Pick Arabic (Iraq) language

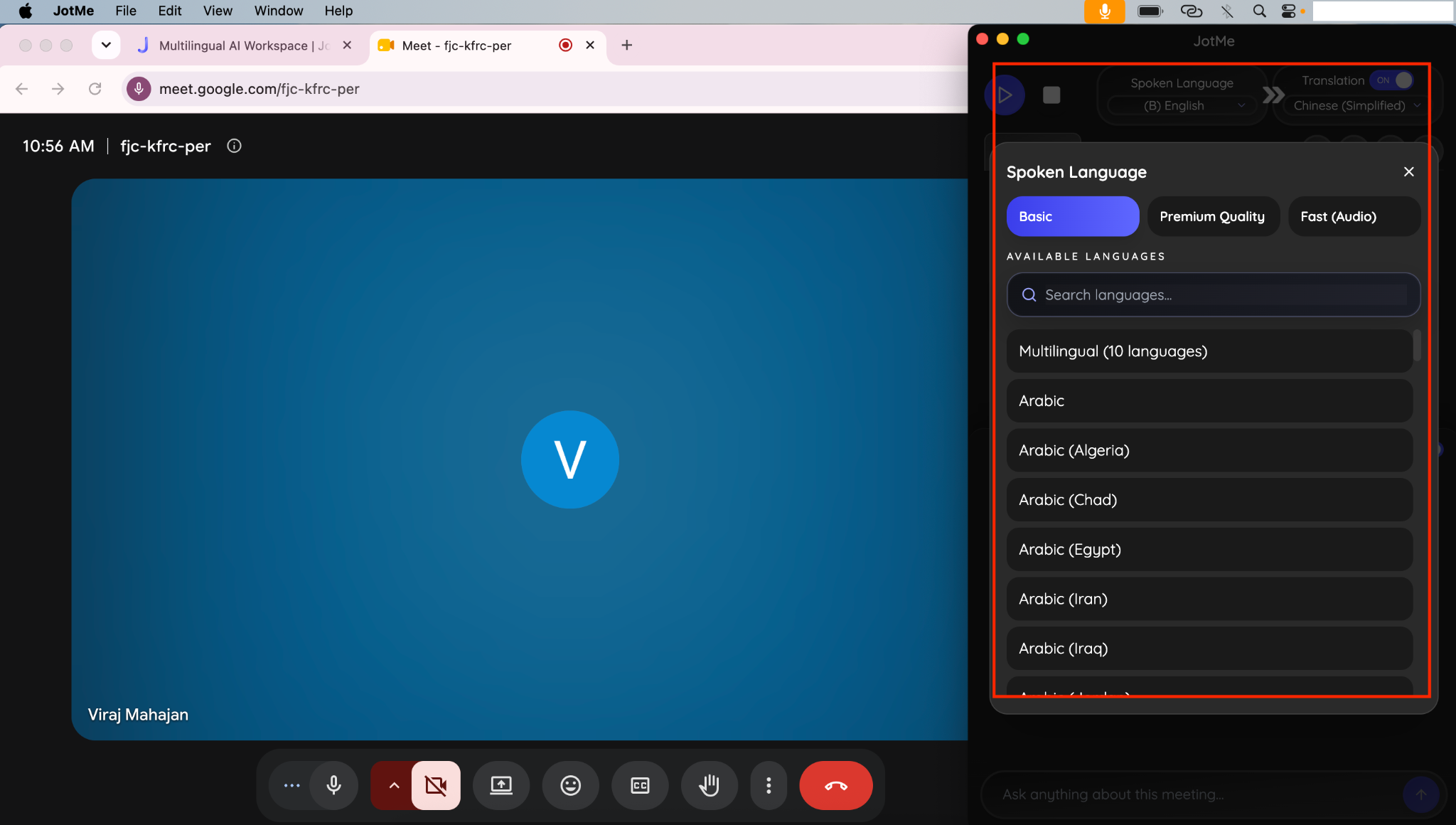coord(1209,649)
